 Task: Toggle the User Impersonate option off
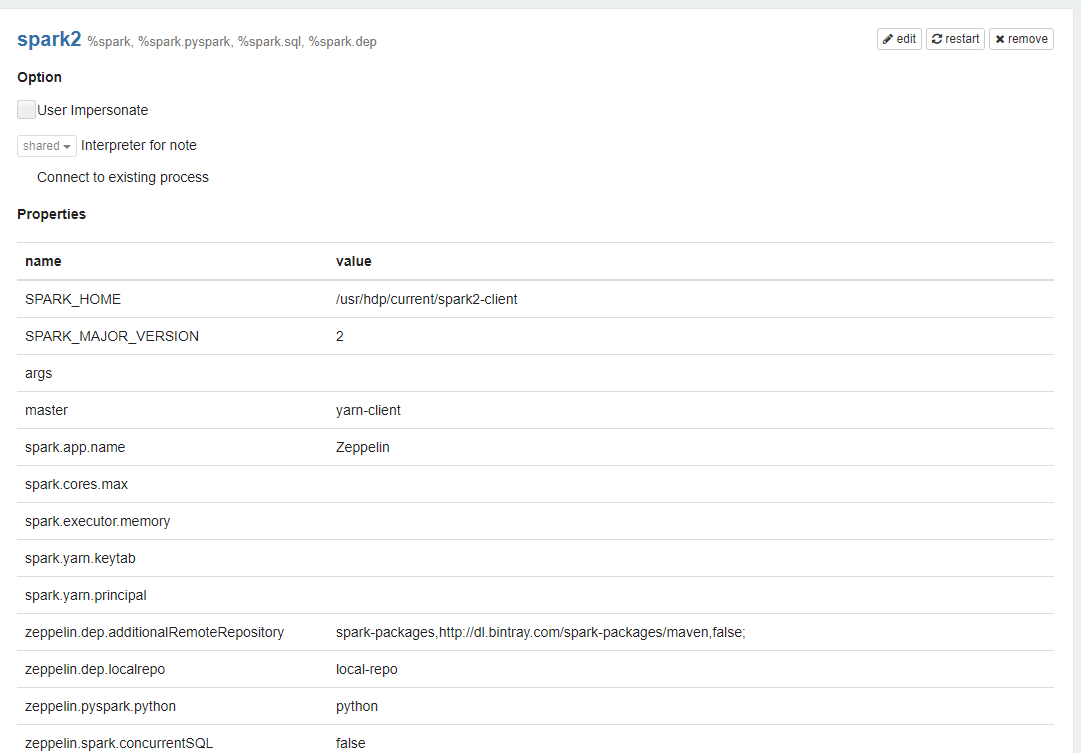(26, 109)
